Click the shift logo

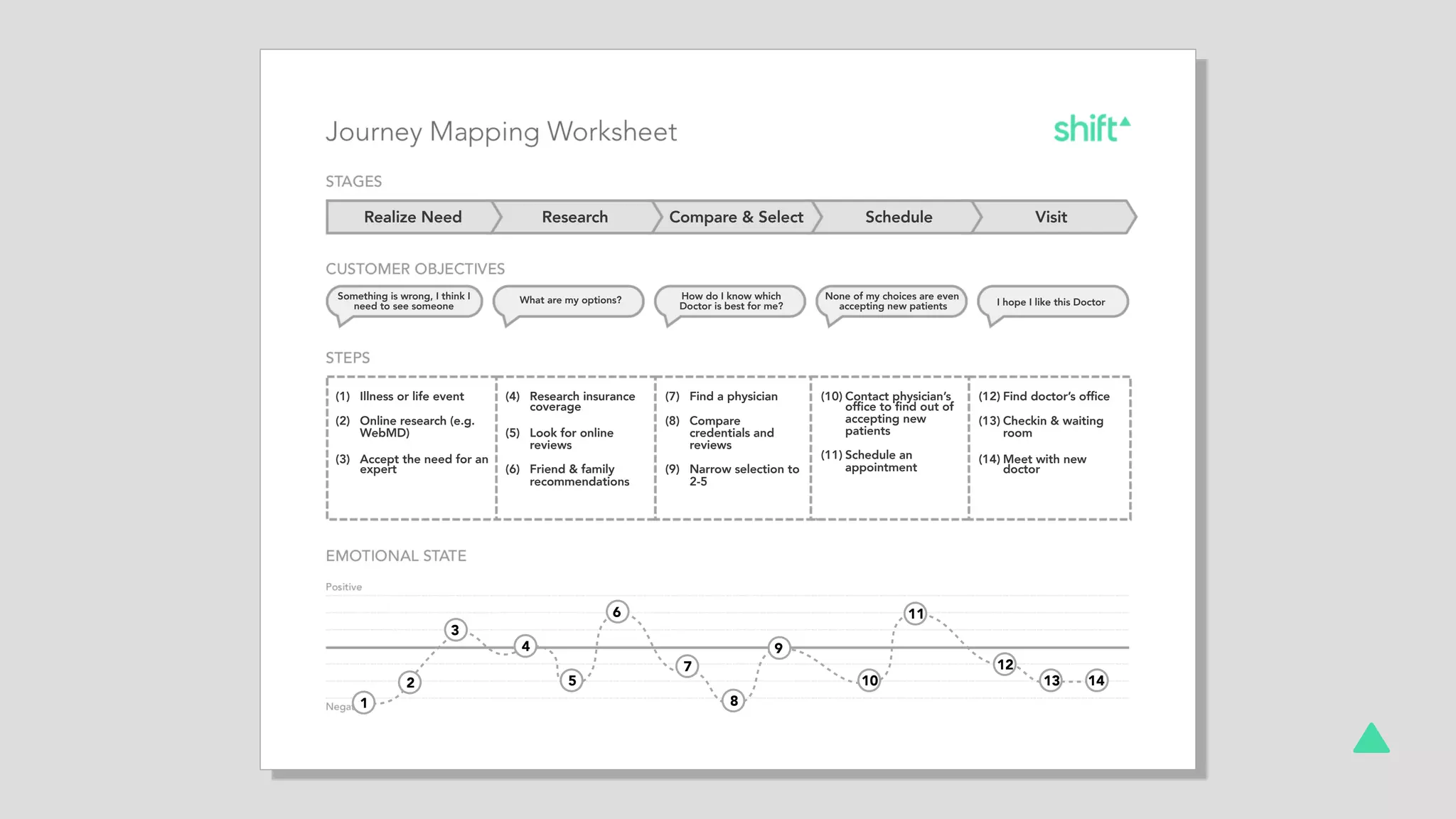click(x=1091, y=129)
